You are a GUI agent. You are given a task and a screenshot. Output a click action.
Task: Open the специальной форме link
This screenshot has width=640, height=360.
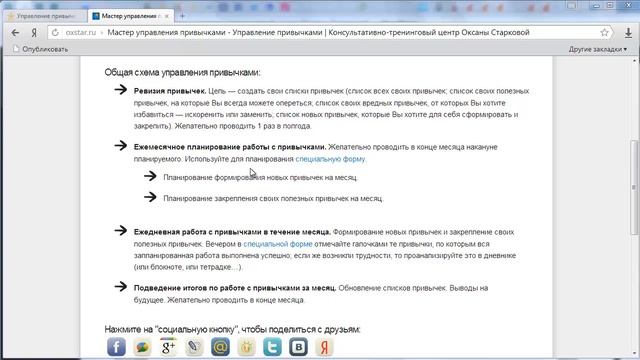[x=278, y=244]
